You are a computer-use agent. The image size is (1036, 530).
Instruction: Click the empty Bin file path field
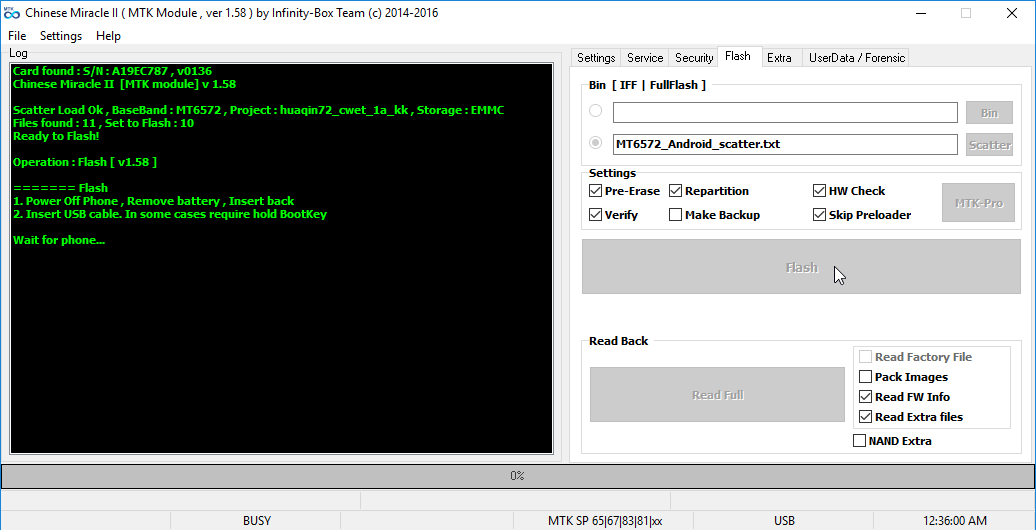point(785,112)
